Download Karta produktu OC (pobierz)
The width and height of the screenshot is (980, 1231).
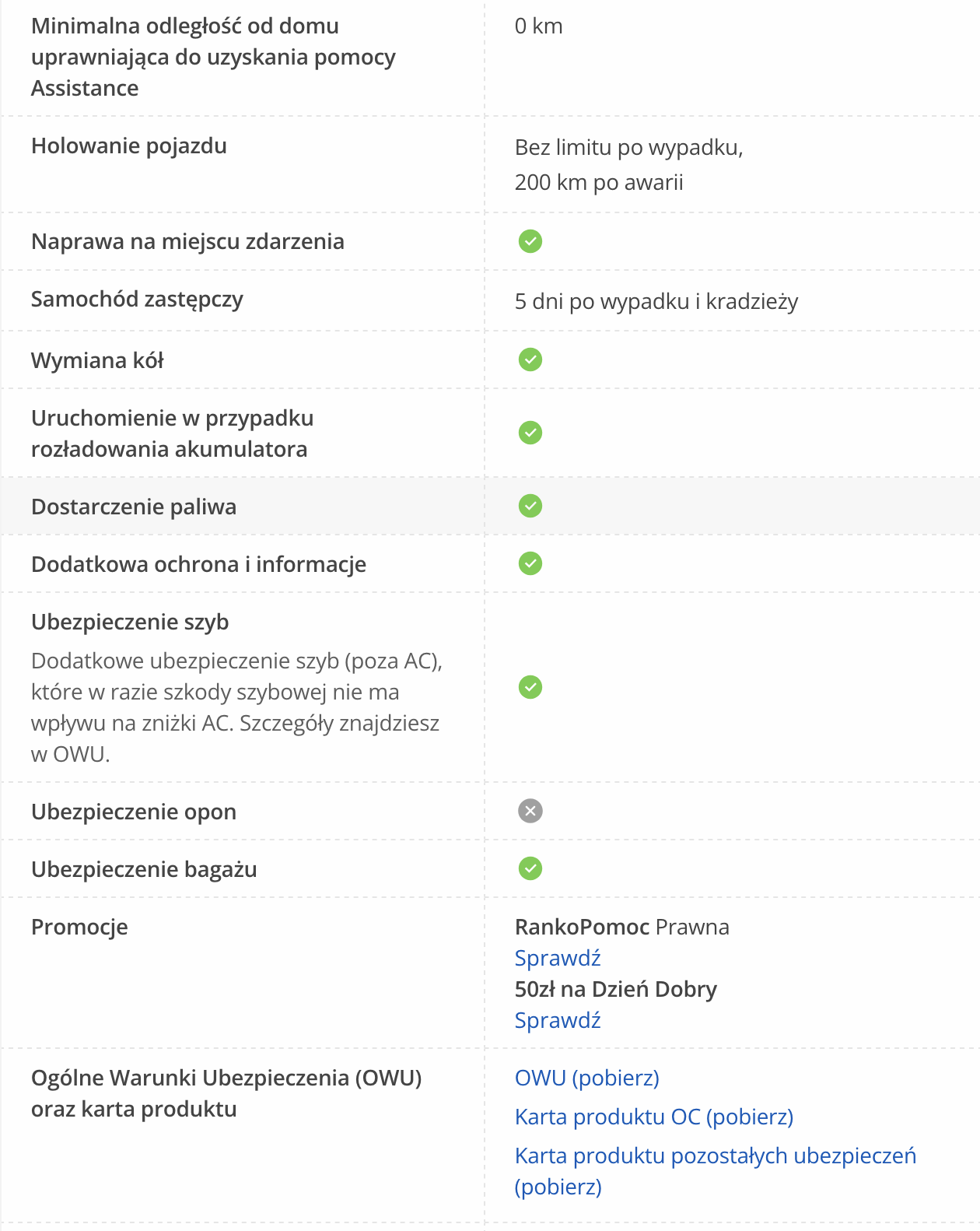(x=653, y=1117)
